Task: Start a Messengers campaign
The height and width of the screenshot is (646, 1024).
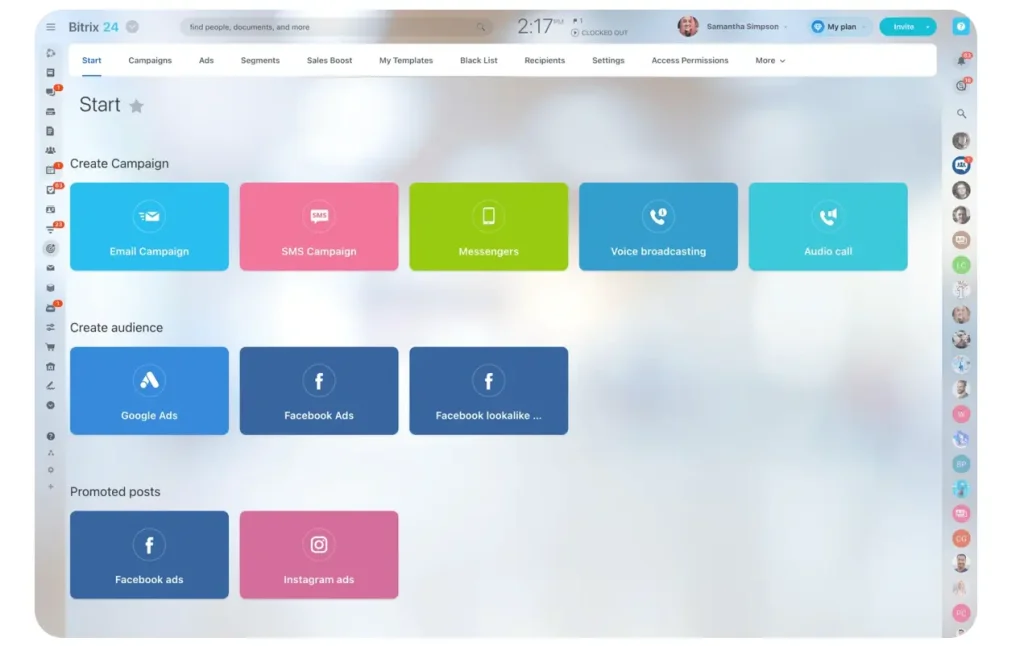Action: click(x=488, y=226)
